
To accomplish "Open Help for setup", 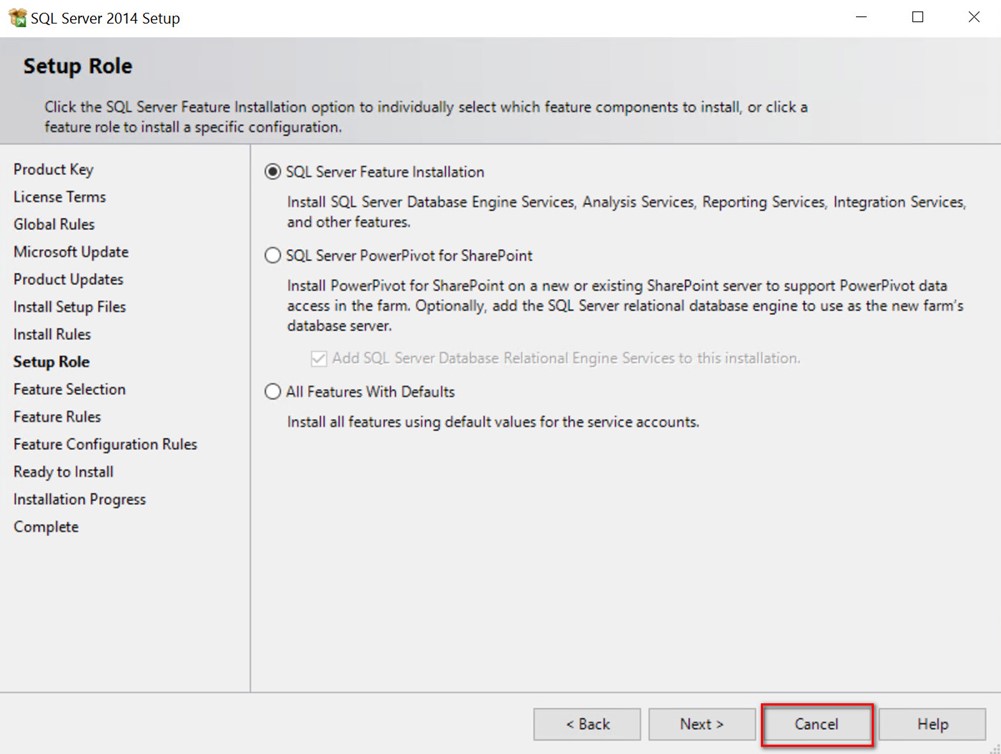I will [932, 724].
